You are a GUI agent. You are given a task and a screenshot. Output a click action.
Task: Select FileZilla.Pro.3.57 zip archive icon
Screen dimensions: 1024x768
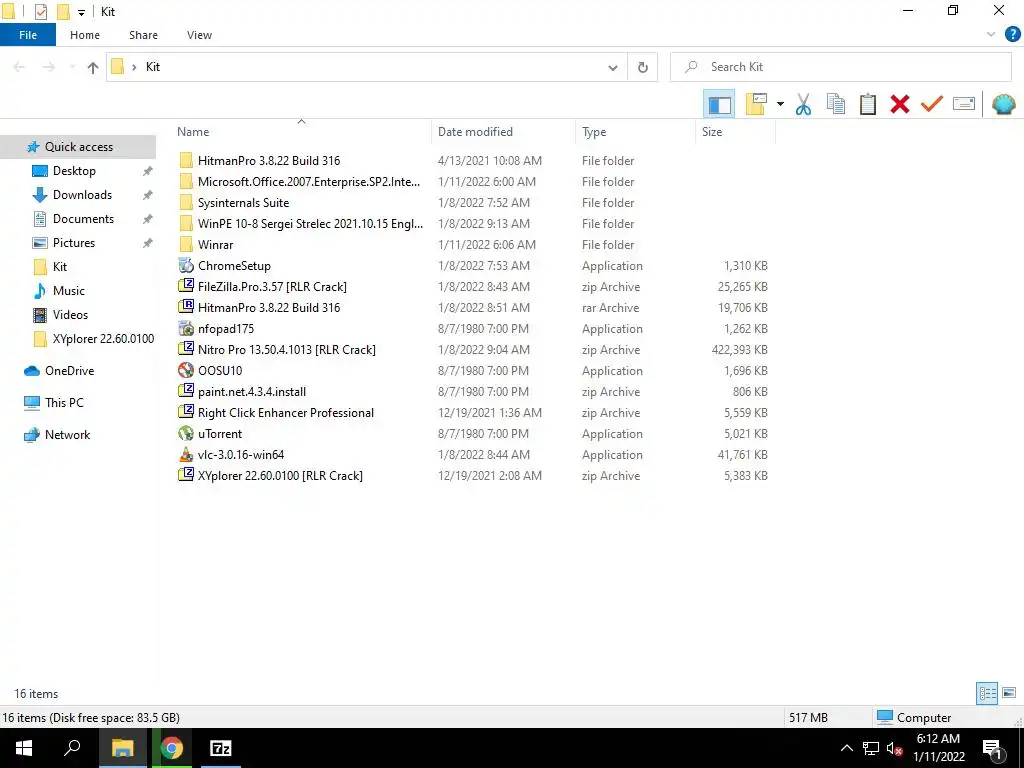click(x=186, y=287)
